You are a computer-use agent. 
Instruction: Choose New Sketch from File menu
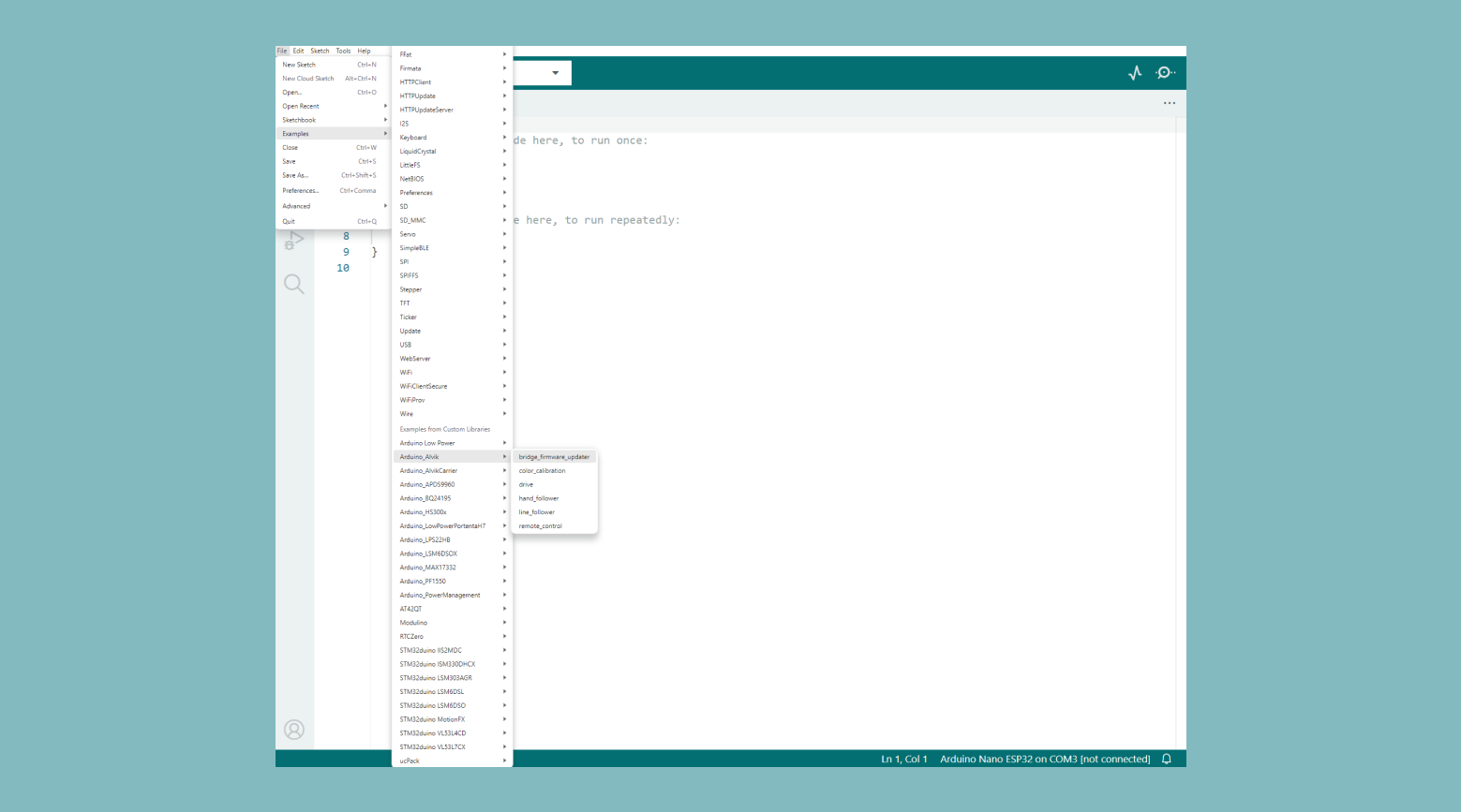coord(333,65)
